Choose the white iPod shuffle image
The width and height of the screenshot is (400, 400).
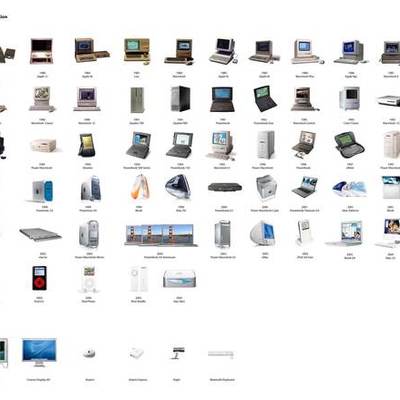click(x=139, y=279)
